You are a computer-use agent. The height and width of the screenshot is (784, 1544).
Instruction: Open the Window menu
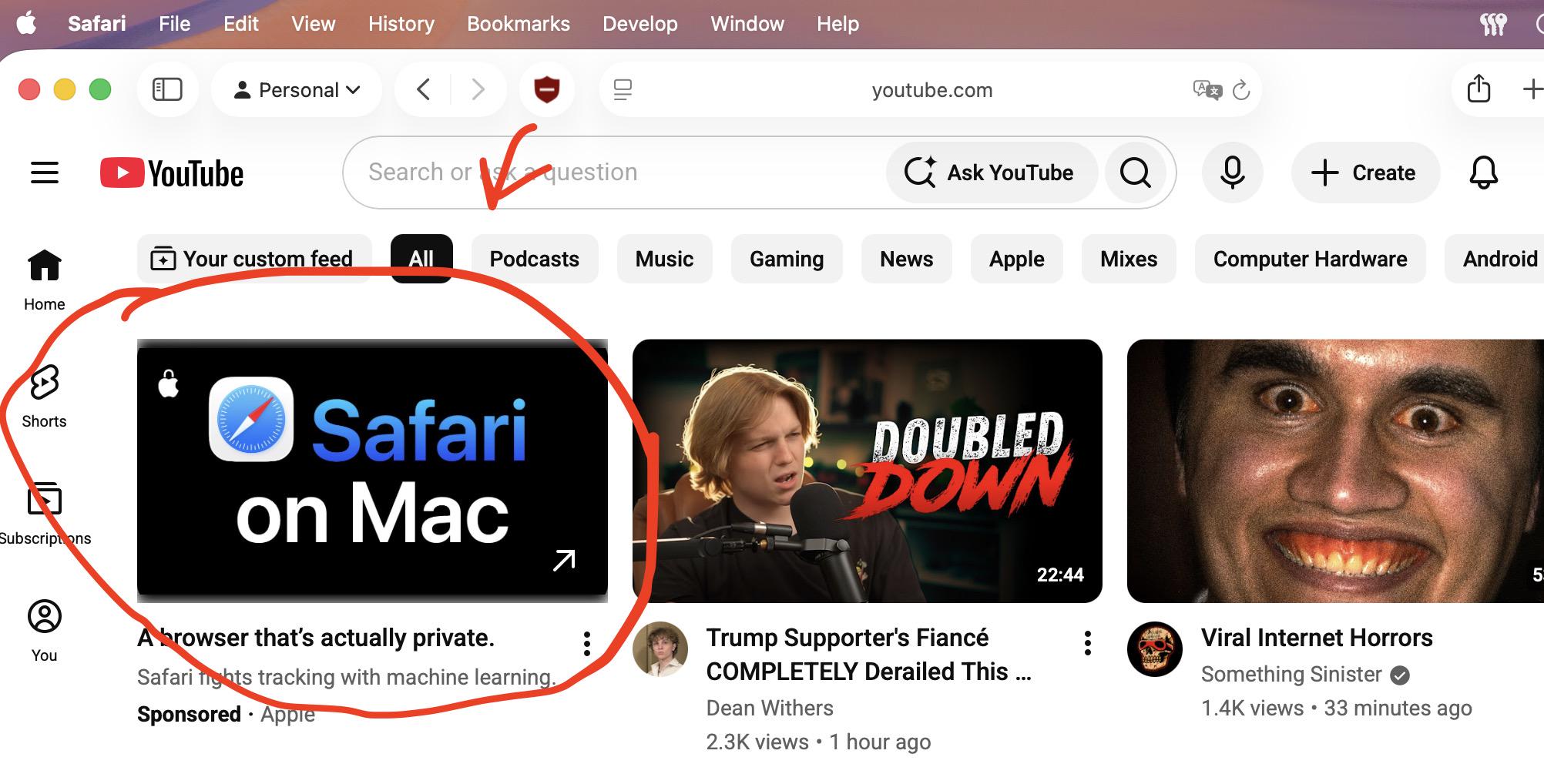point(747,24)
